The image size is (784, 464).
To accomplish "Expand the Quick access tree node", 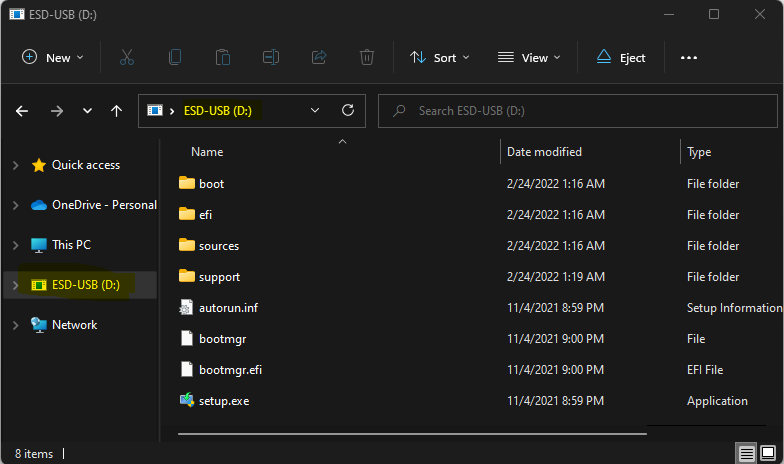I will tap(16, 165).
